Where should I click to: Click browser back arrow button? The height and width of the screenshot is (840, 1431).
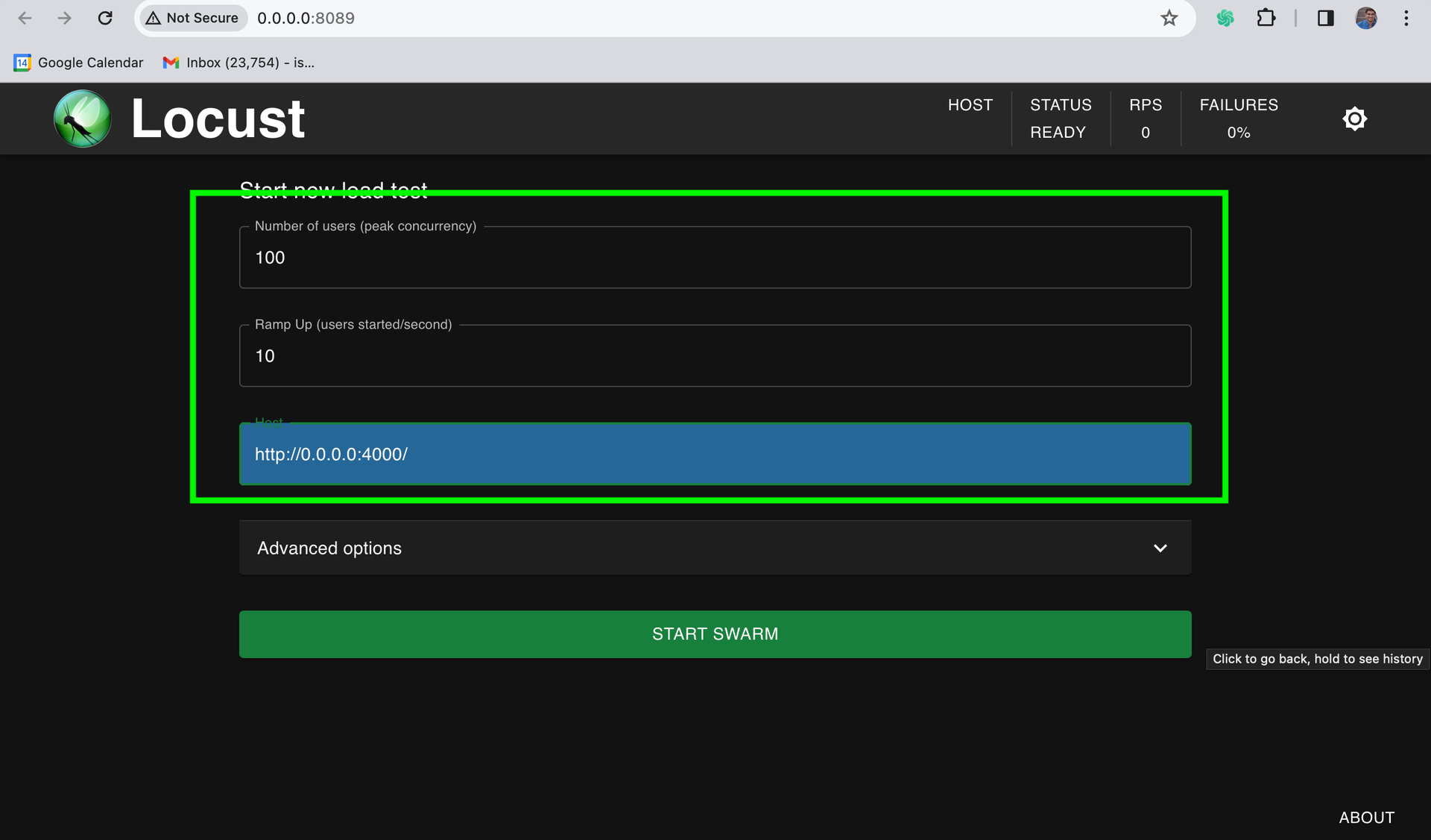pyautogui.click(x=25, y=18)
